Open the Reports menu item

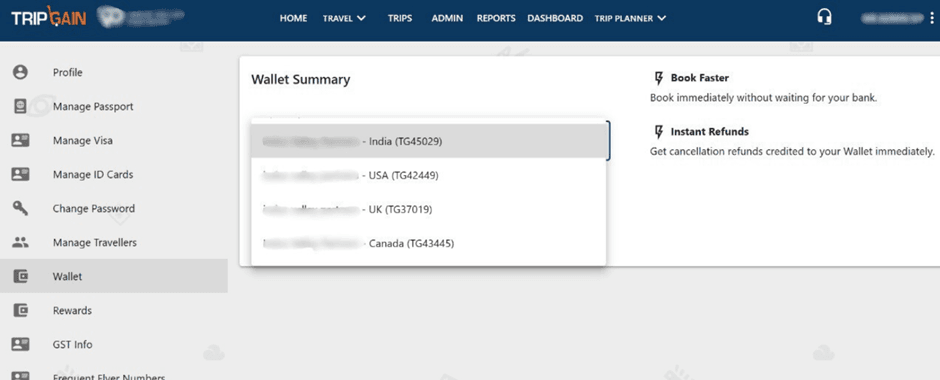pyautogui.click(x=496, y=18)
